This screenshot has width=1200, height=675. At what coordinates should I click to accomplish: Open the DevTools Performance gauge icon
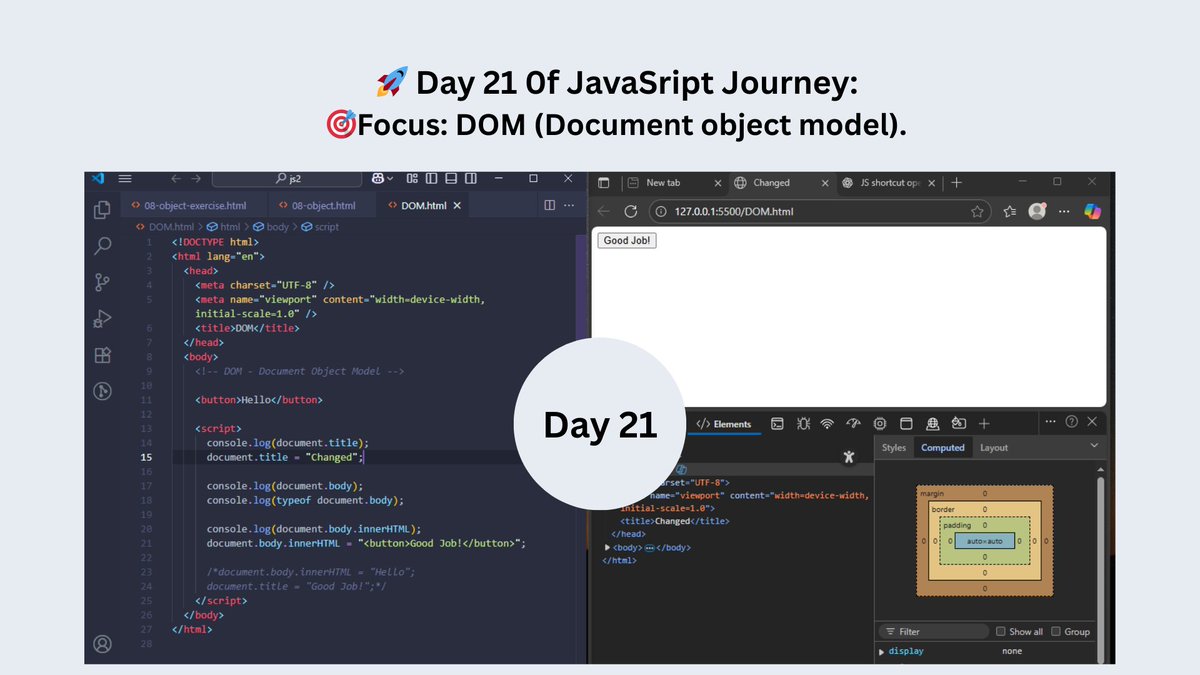[x=854, y=424]
